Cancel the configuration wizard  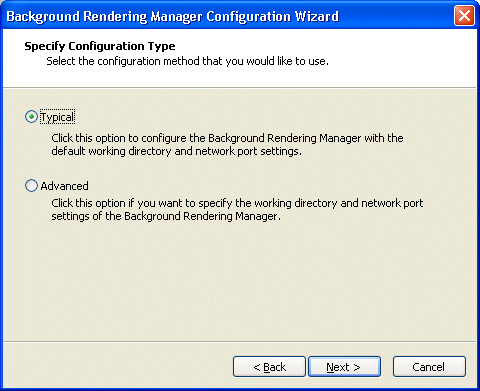[x=429, y=367]
